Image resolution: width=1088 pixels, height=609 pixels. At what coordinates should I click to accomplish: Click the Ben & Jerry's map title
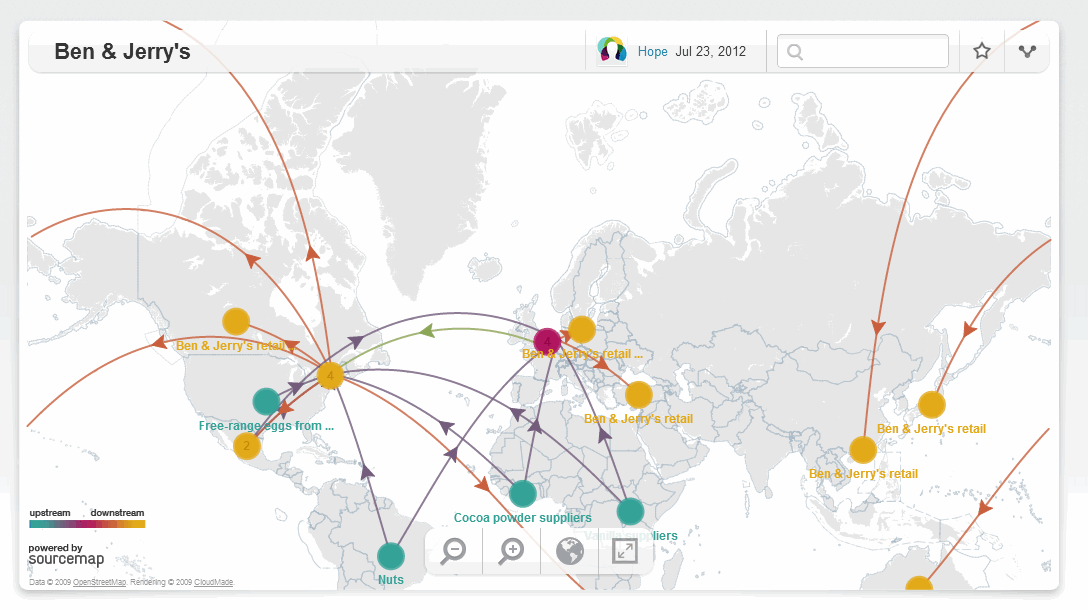(122, 51)
